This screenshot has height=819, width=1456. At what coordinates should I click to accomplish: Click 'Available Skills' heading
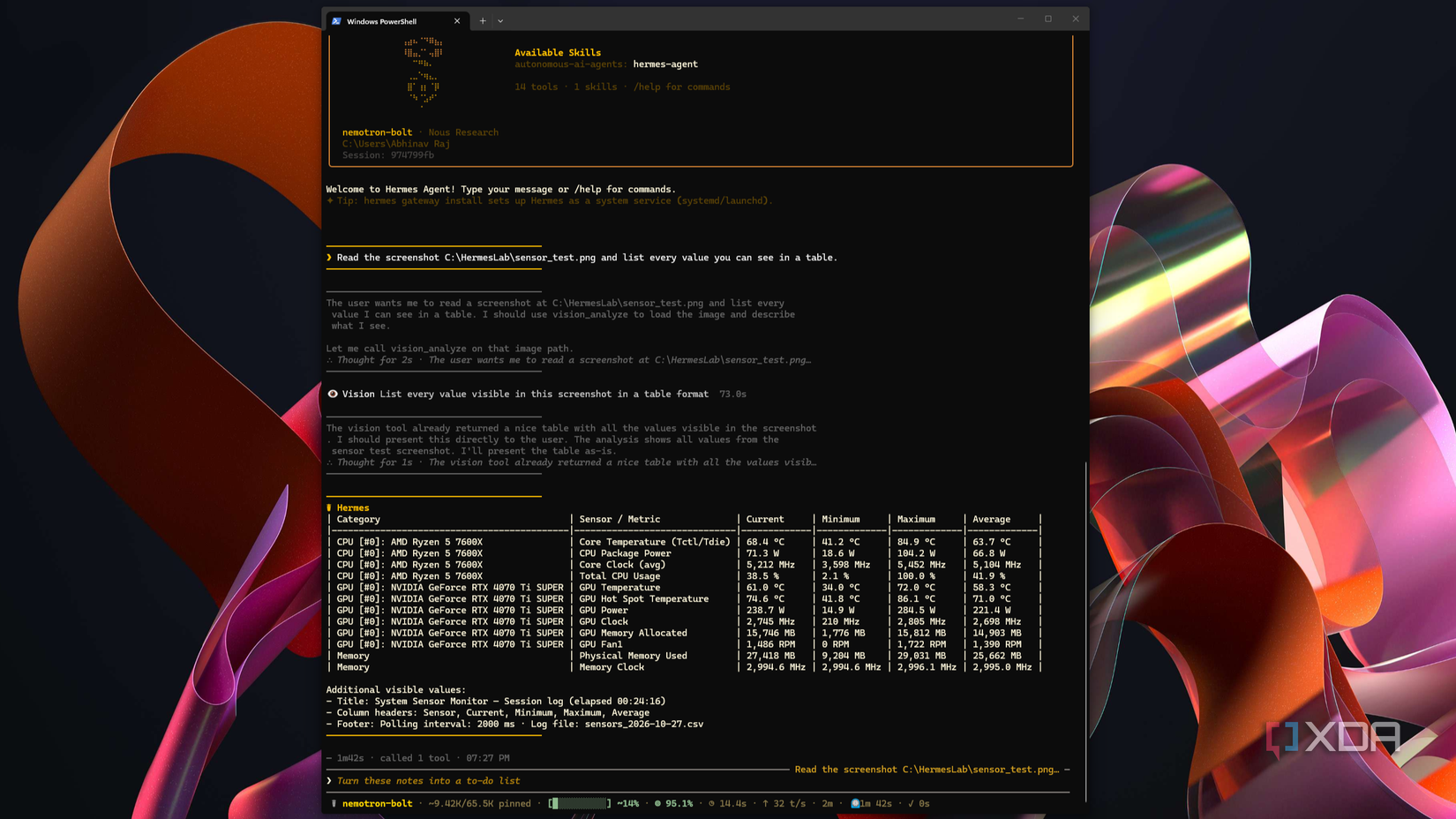pyautogui.click(x=558, y=53)
